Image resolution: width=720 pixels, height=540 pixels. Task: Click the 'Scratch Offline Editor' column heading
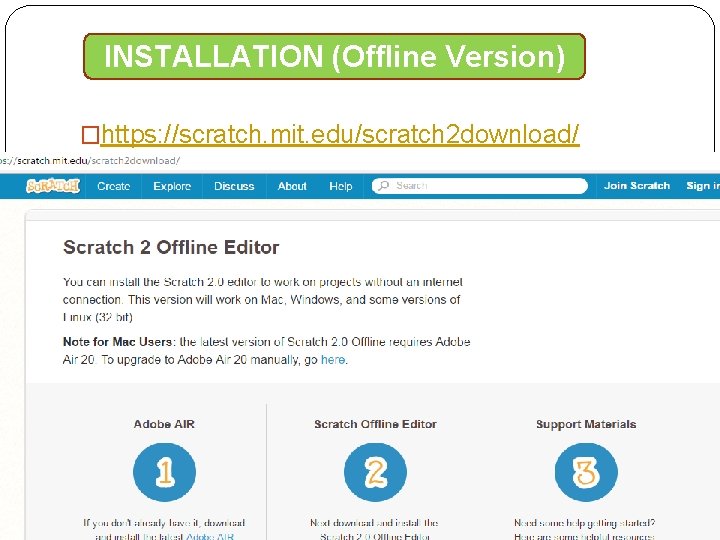pyautogui.click(x=375, y=424)
